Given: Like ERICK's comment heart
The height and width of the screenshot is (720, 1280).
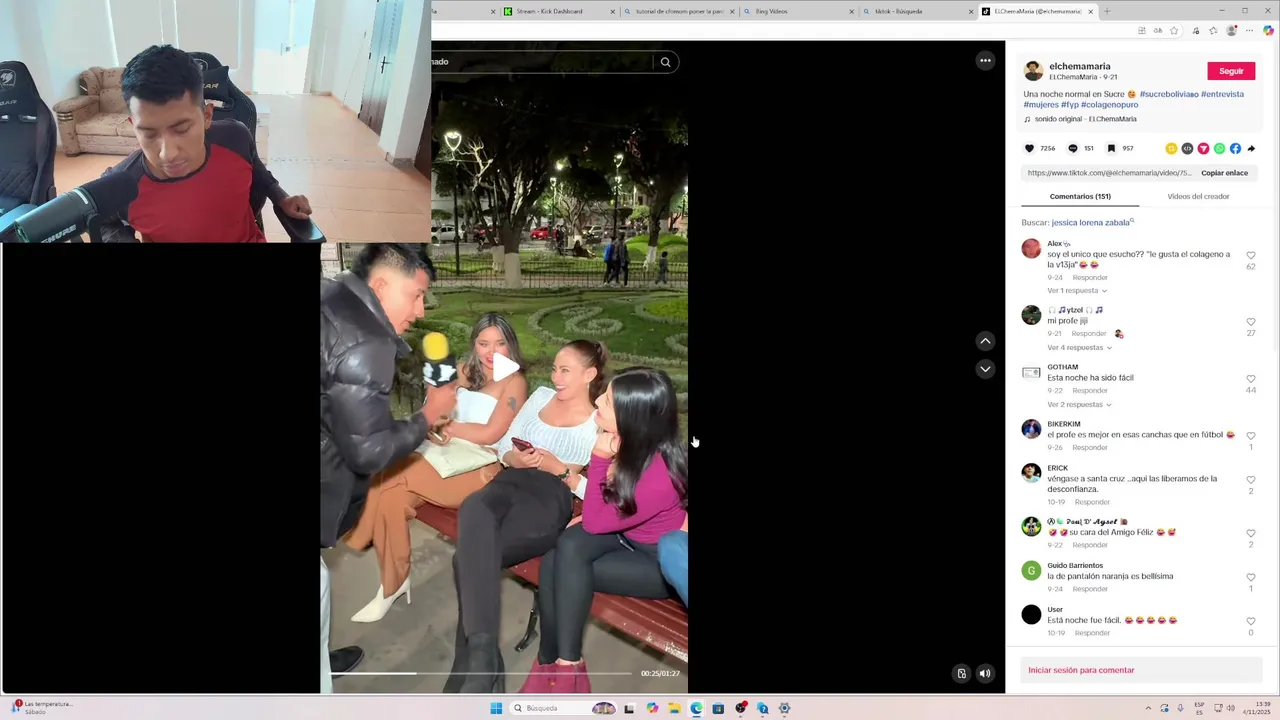Looking at the screenshot, I should click(1251, 480).
